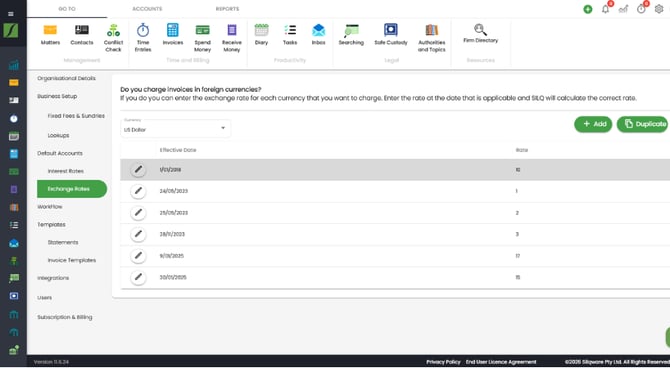Edit the row with rate 1

[x=138, y=191]
